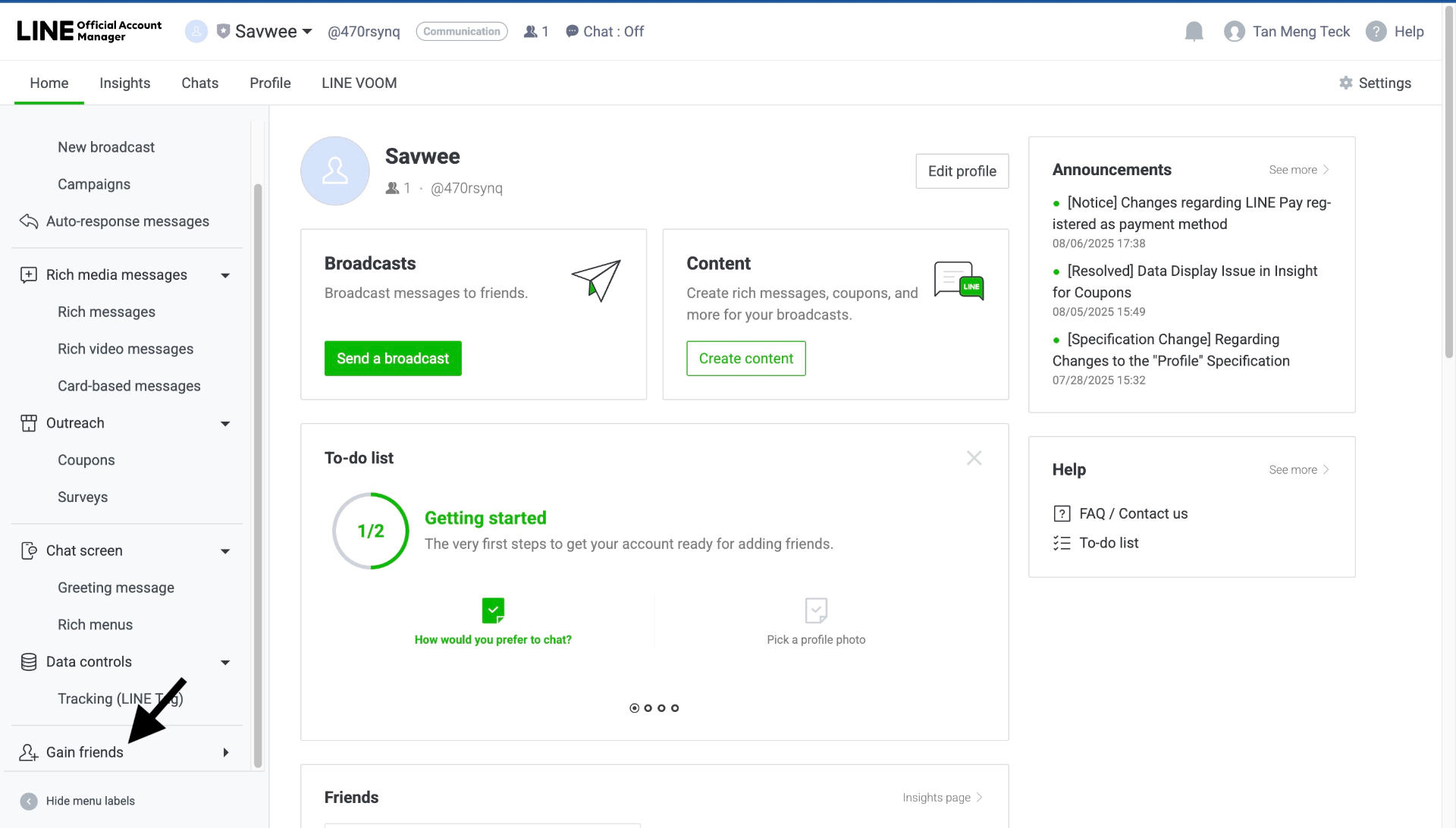Expand the Gain friends section
The height and width of the screenshot is (828, 1456).
(226, 752)
